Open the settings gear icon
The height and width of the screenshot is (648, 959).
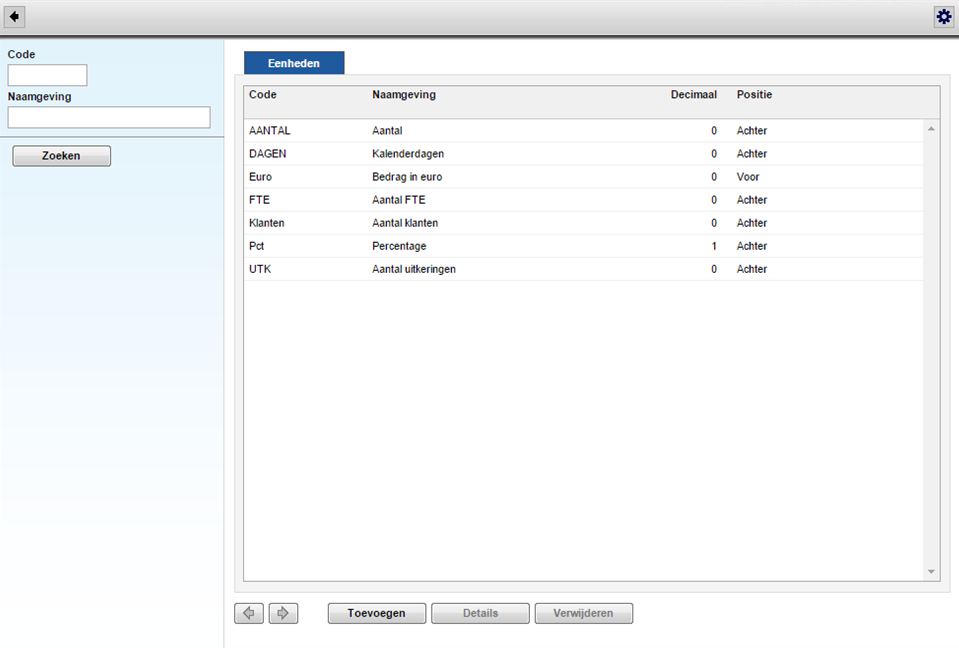click(x=943, y=17)
